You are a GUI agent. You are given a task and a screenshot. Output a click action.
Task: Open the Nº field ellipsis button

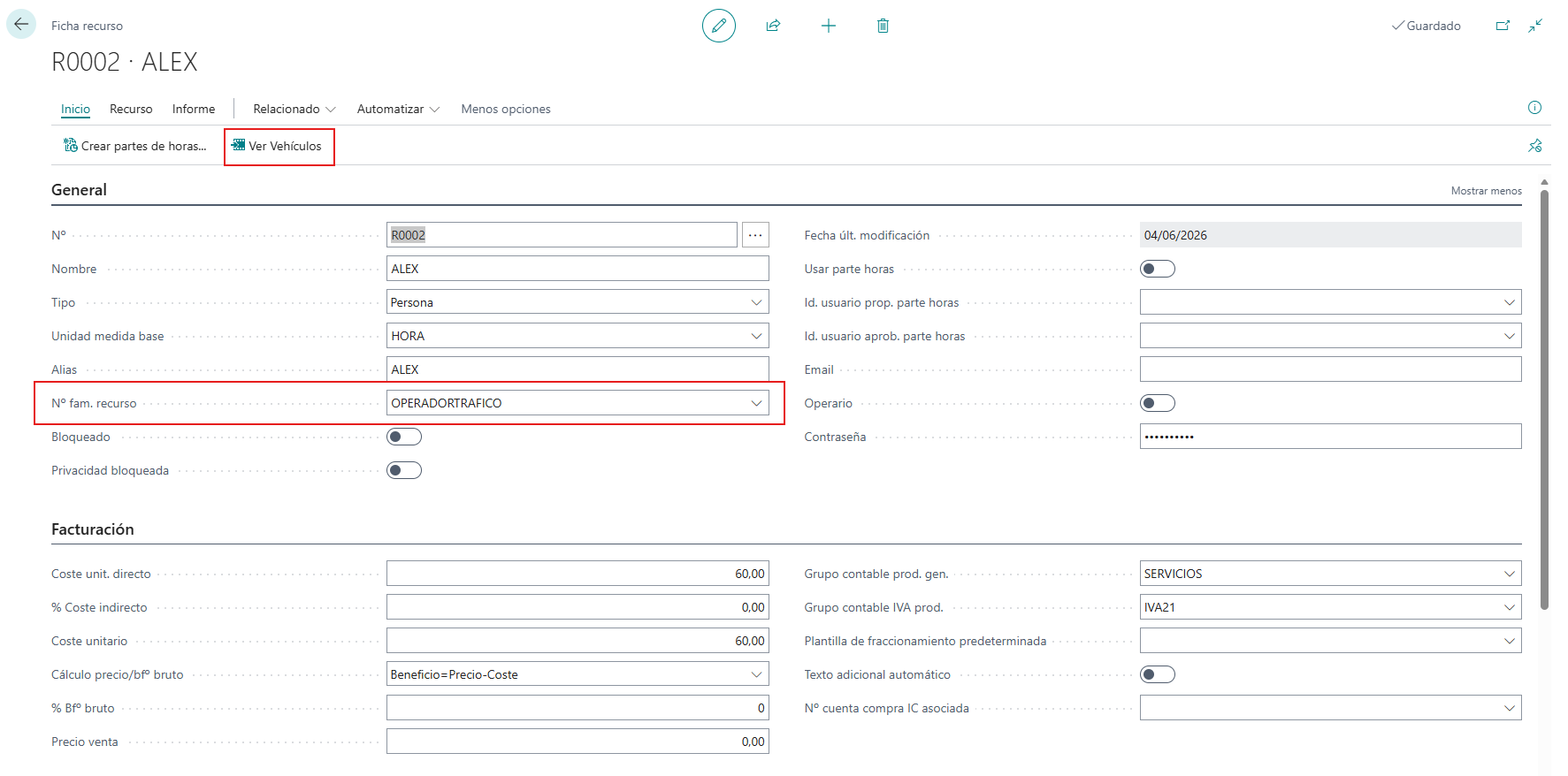(755, 235)
